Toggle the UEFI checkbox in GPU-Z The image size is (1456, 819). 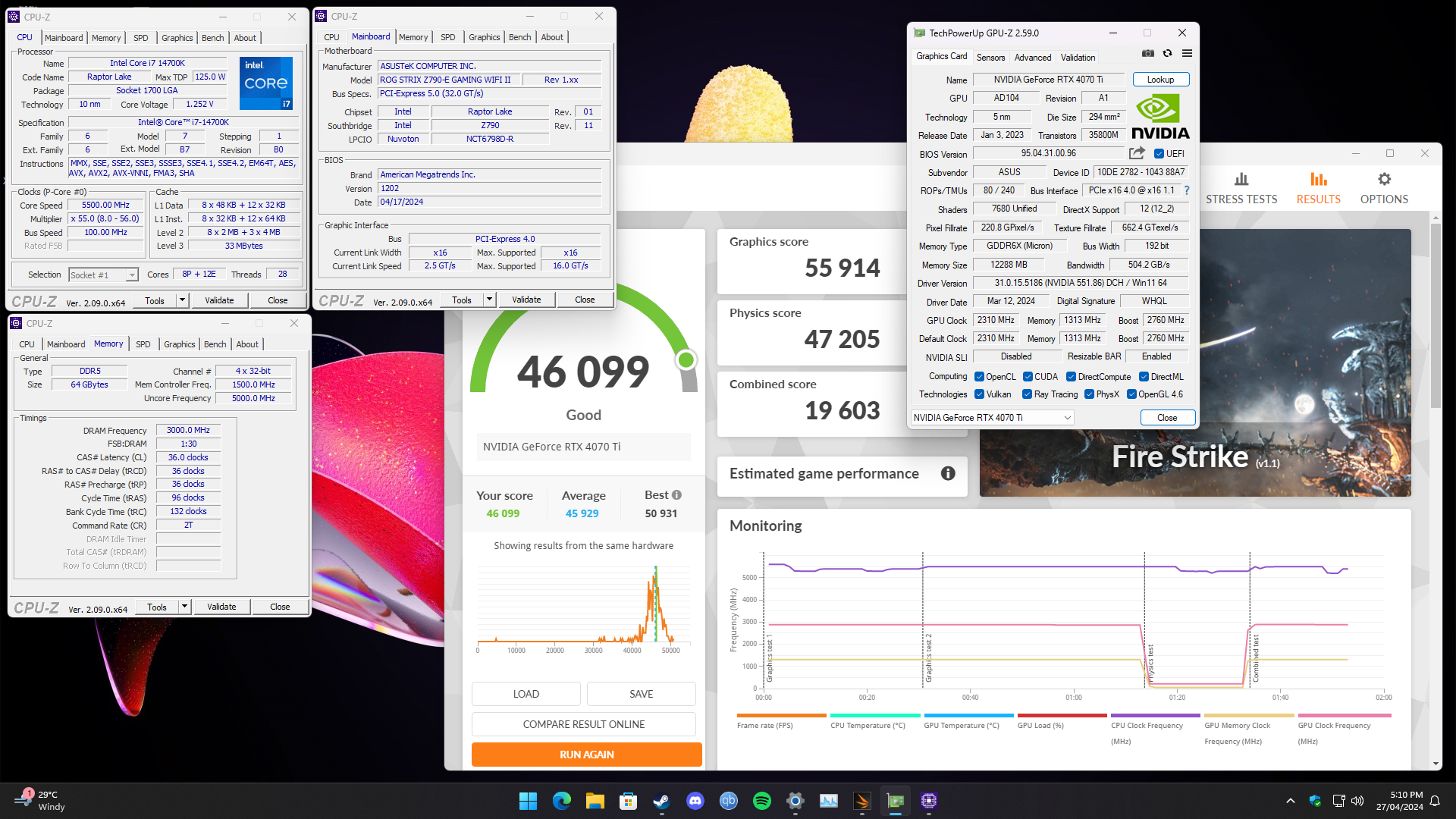point(1159,154)
